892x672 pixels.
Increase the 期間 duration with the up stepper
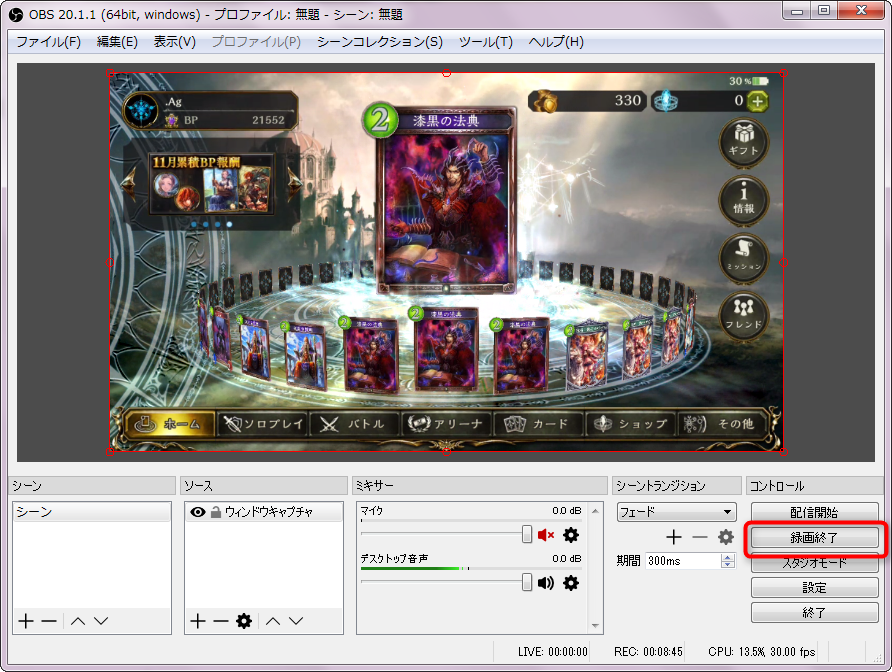[x=728, y=557]
